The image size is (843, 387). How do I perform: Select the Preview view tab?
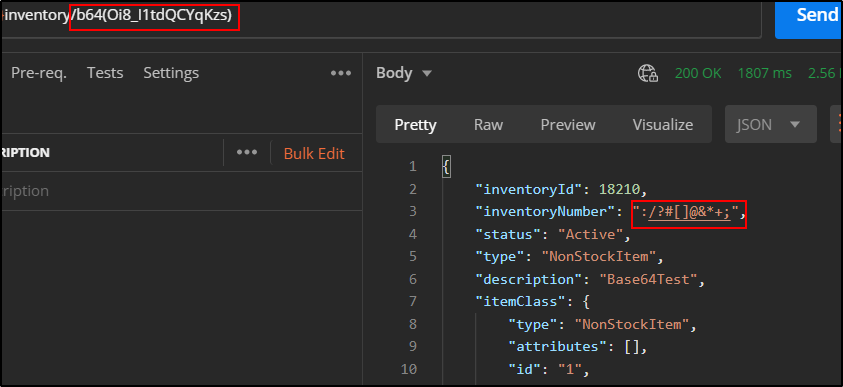pos(568,125)
